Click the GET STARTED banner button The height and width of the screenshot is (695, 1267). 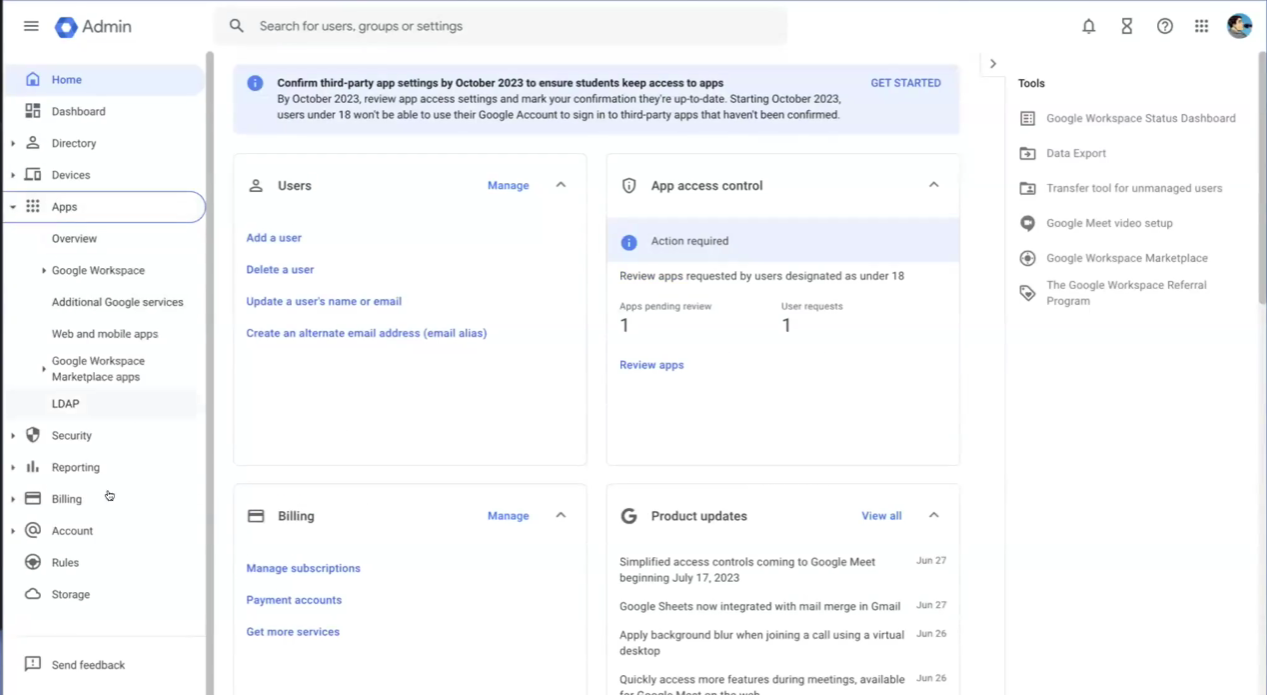point(905,83)
